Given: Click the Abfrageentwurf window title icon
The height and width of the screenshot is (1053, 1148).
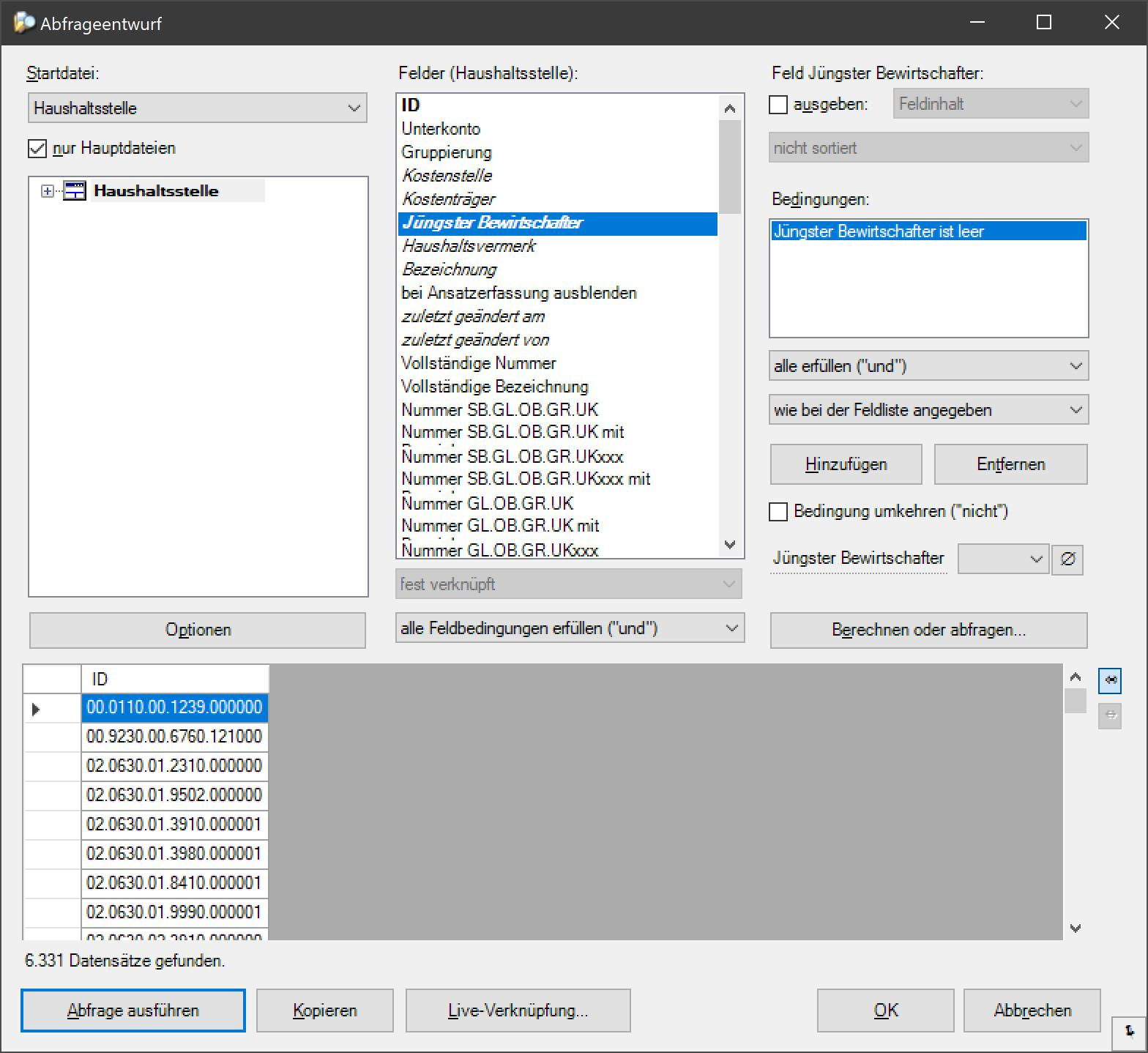Looking at the screenshot, I should [23, 23].
